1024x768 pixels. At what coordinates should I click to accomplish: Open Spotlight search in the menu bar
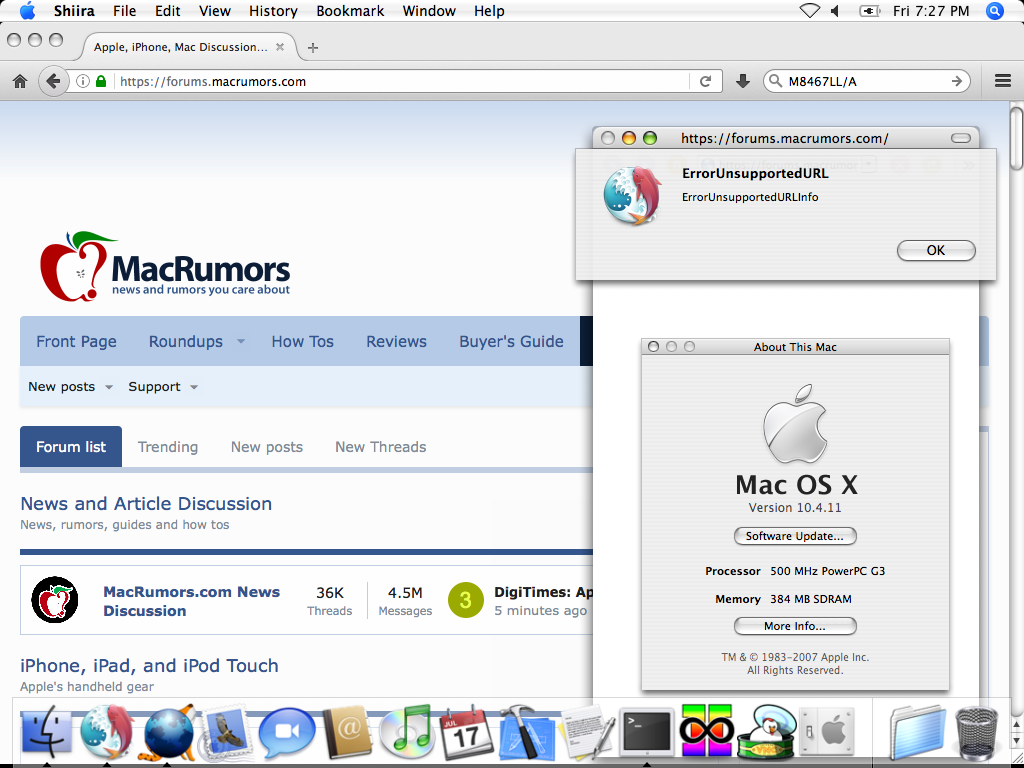[x=995, y=11]
